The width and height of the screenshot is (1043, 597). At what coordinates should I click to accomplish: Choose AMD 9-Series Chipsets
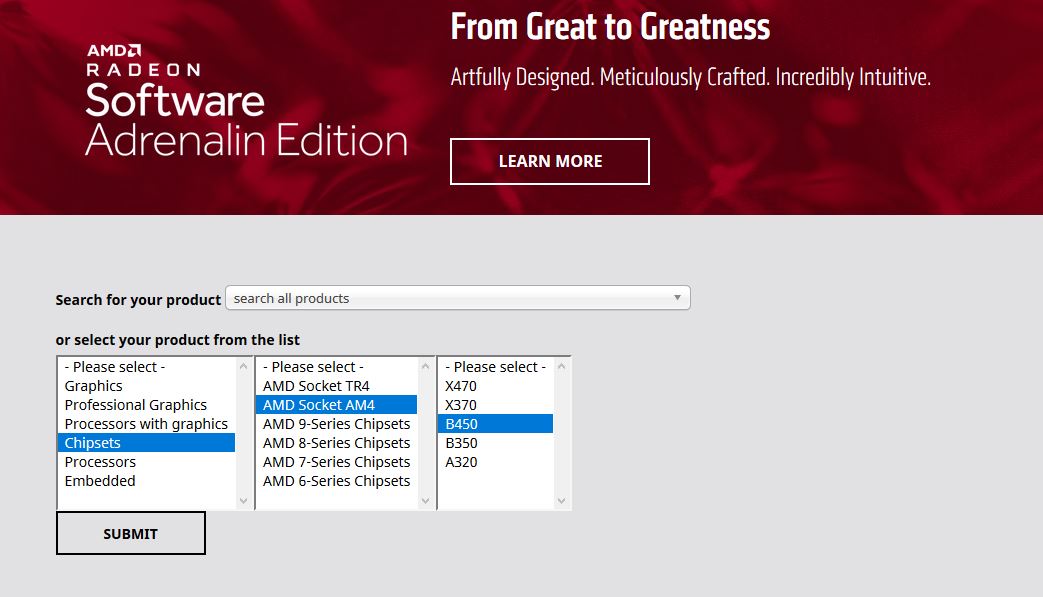(337, 424)
